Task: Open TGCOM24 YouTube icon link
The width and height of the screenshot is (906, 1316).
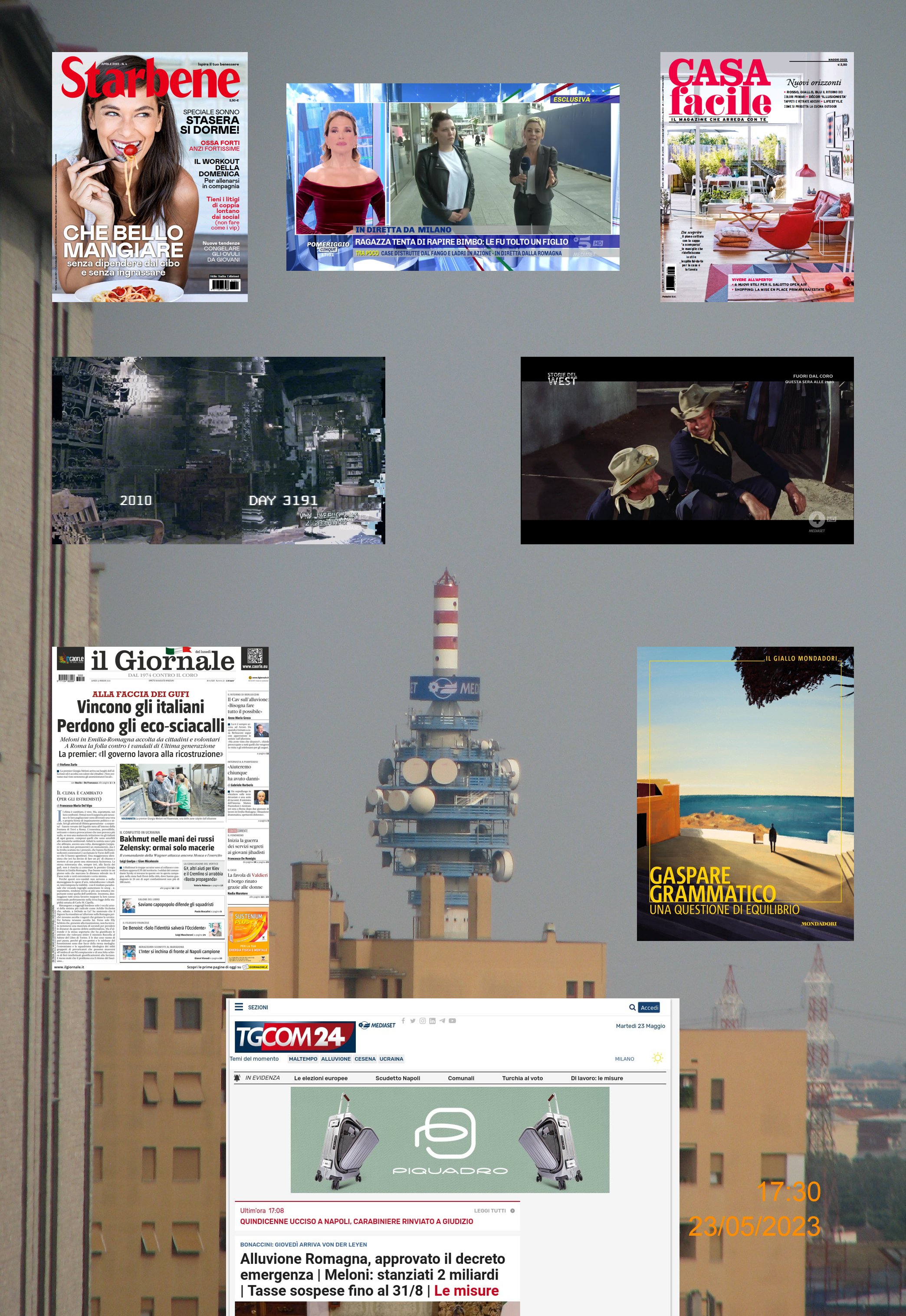Action: click(x=453, y=1021)
